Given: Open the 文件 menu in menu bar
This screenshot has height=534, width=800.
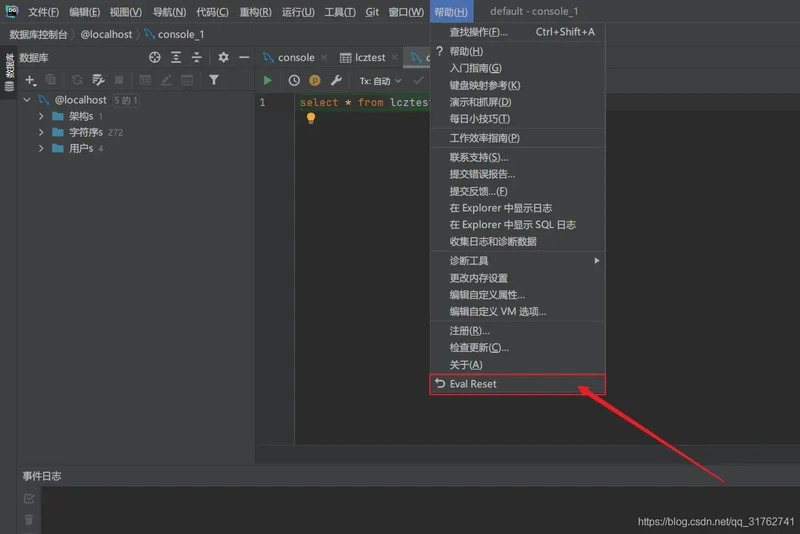Looking at the screenshot, I should point(43,12).
